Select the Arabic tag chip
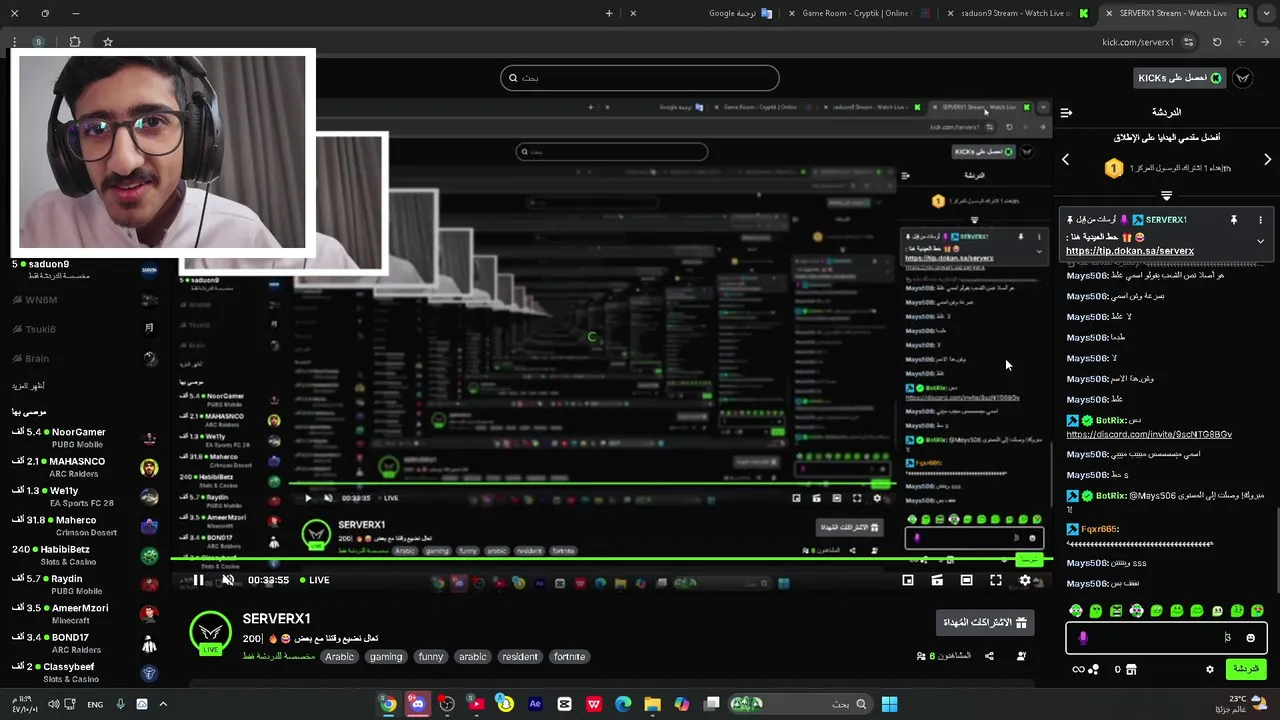 pyautogui.click(x=339, y=657)
